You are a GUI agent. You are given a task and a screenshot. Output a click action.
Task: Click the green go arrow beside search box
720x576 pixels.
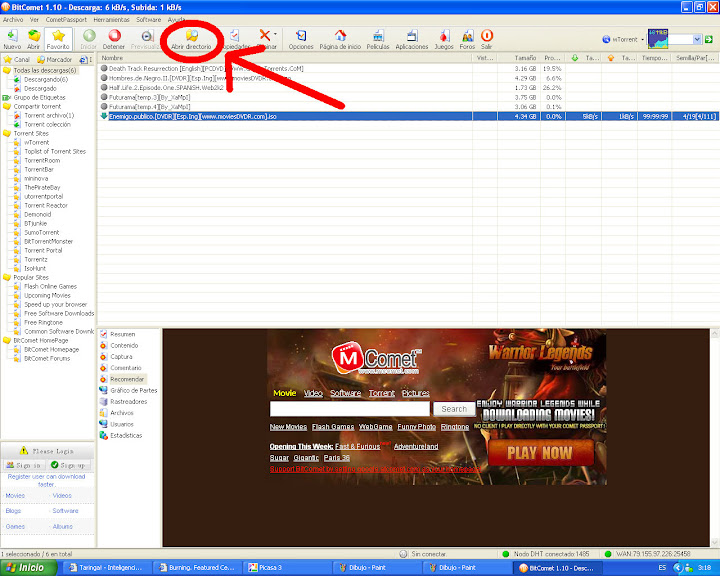pos(709,40)
